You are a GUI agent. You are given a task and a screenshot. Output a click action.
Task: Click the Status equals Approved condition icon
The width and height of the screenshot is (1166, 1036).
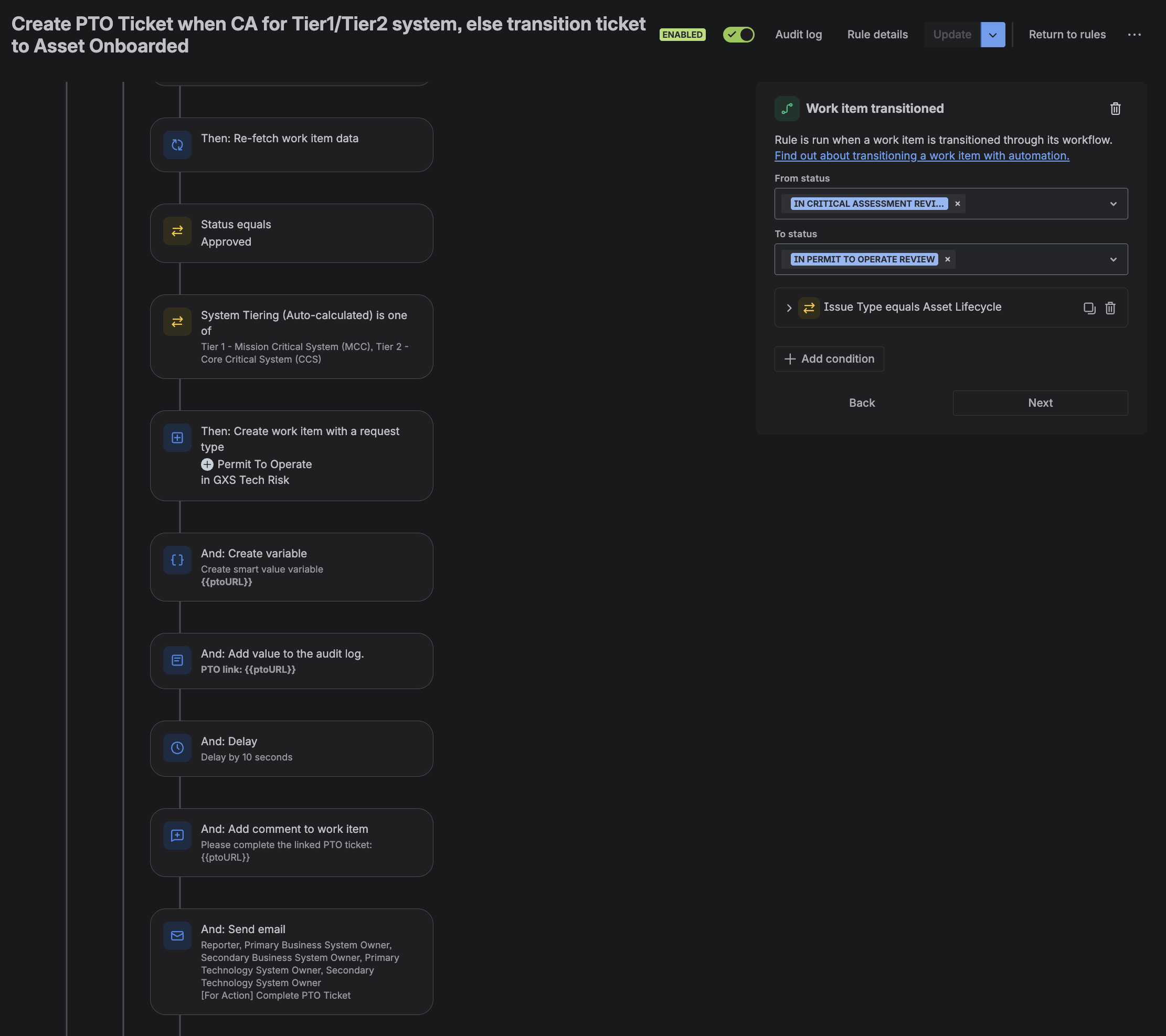click(x=177, y=231)
